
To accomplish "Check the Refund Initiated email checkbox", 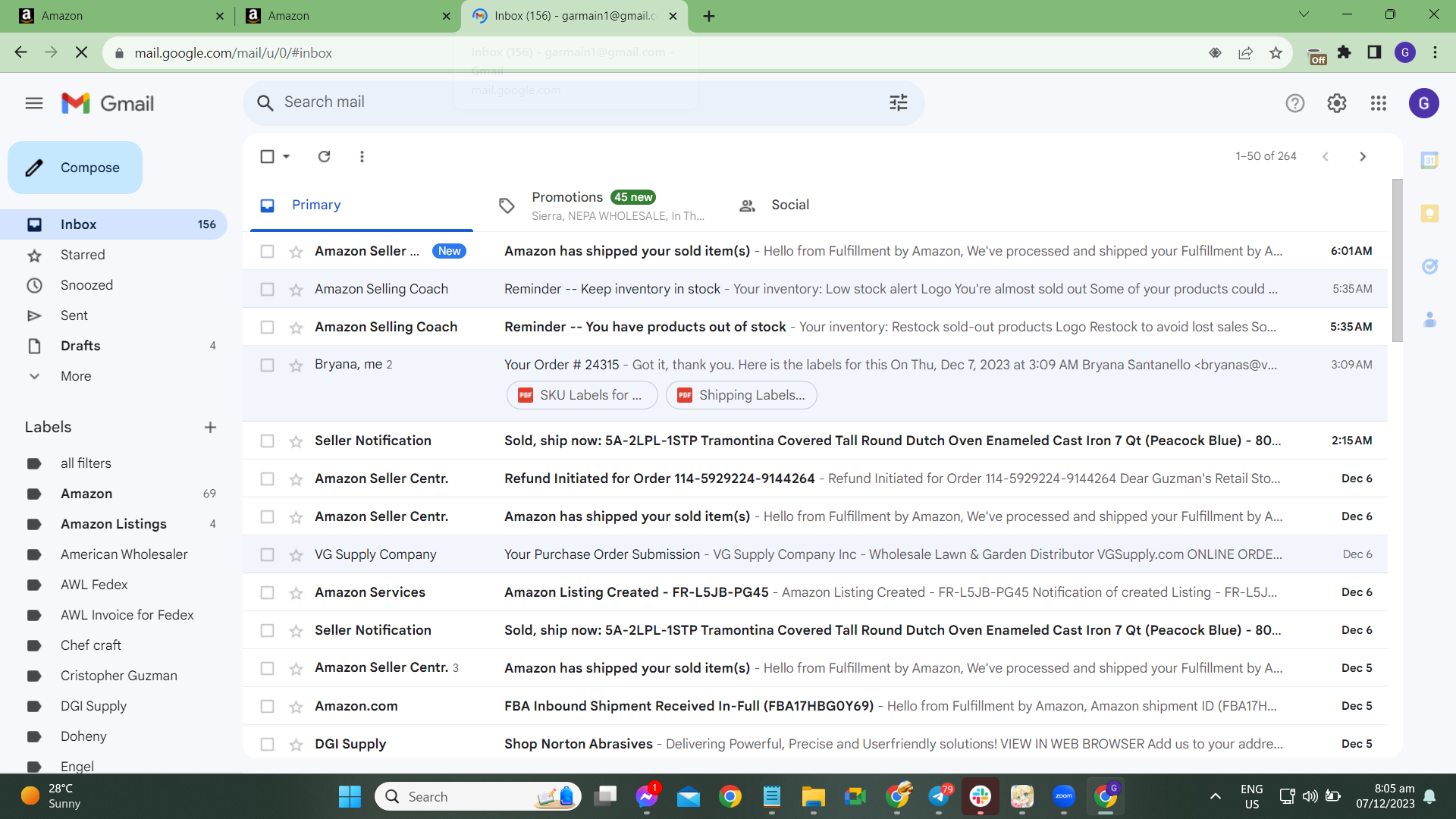I will [x=267, y=479].
